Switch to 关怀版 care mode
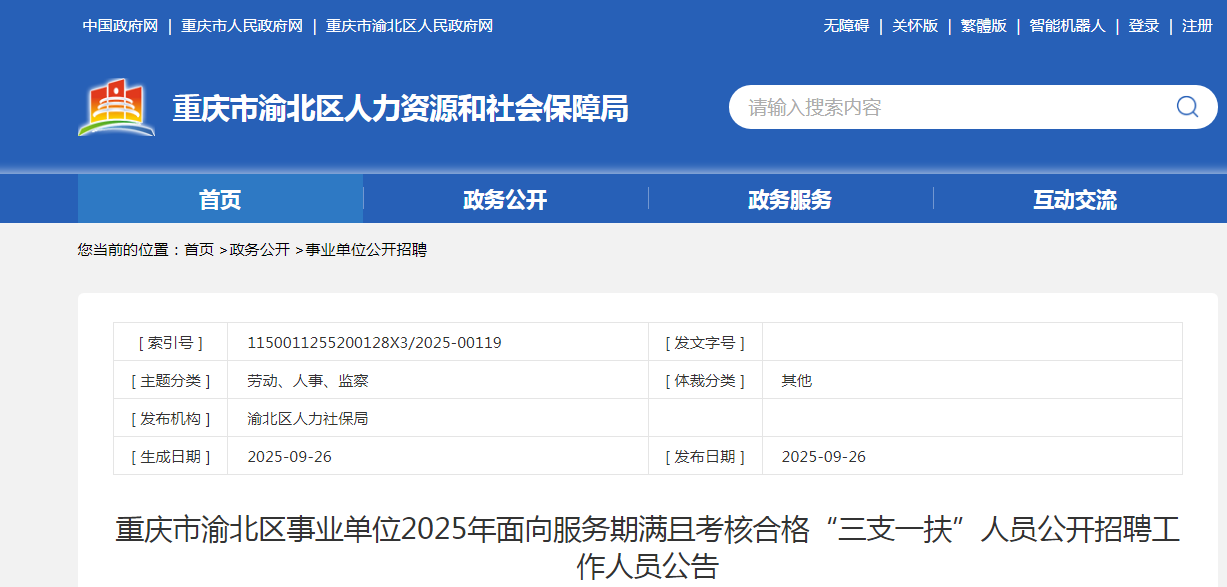The image size is (1227, 587). tap(915, 26)
